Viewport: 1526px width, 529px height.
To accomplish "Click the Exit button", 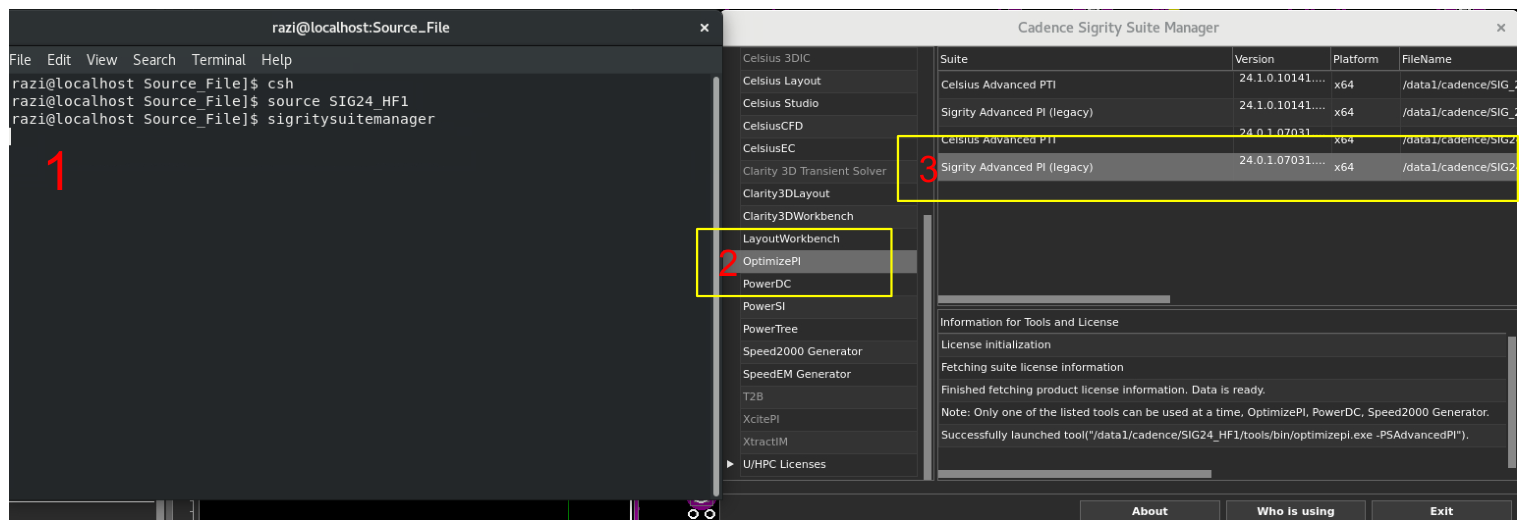I will 1441,511.
